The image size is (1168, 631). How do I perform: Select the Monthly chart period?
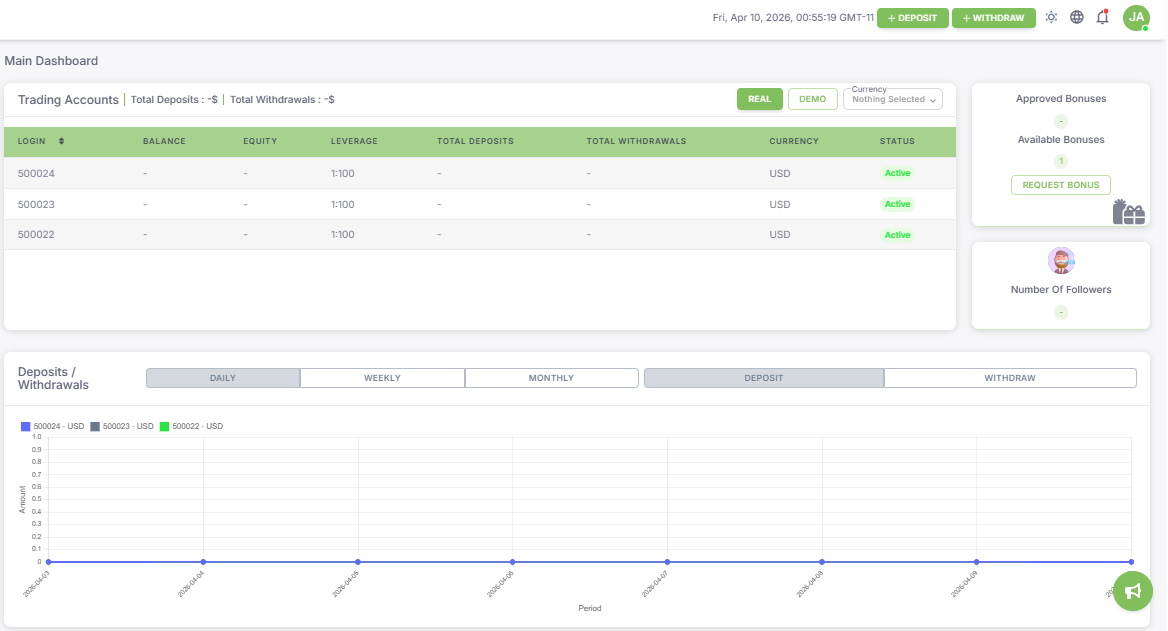coord(551,378)
